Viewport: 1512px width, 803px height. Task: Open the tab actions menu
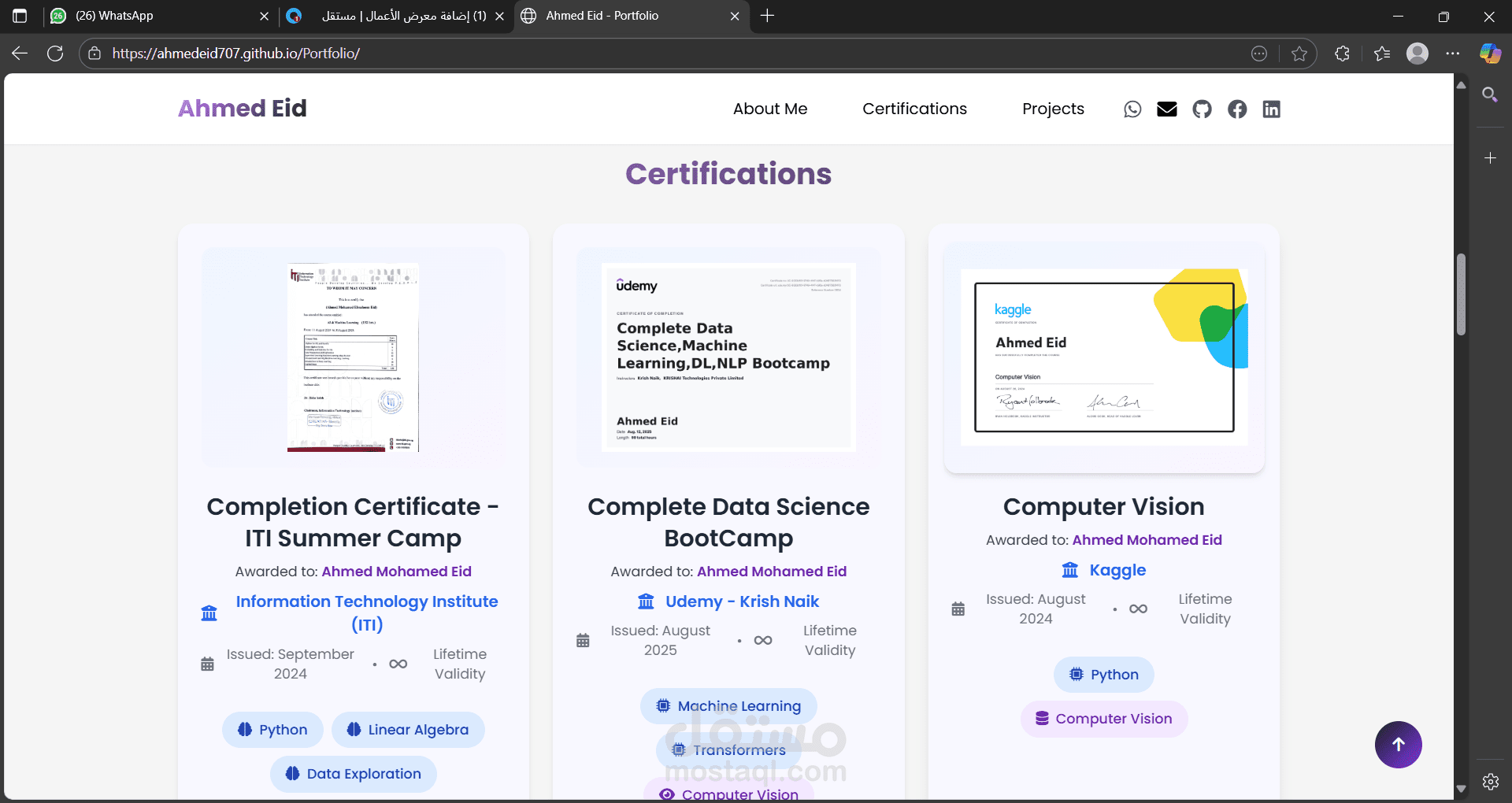coord(20,16)
